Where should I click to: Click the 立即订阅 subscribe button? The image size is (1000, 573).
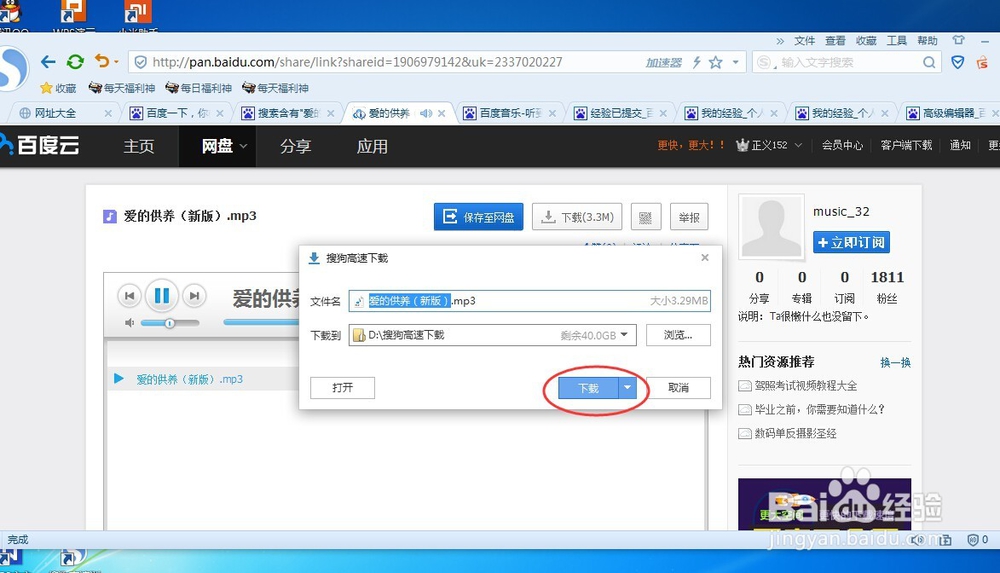coord(851,242)
